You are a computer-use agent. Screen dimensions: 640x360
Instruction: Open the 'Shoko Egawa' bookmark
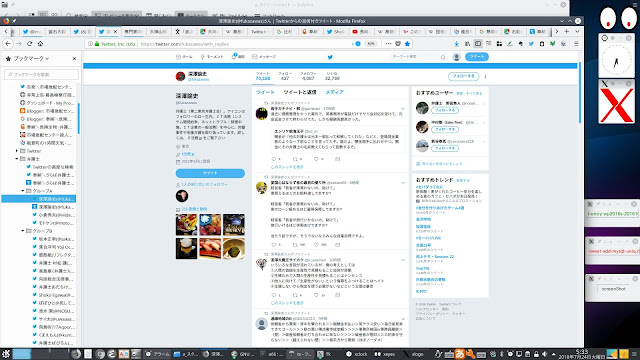click(x=53, y=295)
